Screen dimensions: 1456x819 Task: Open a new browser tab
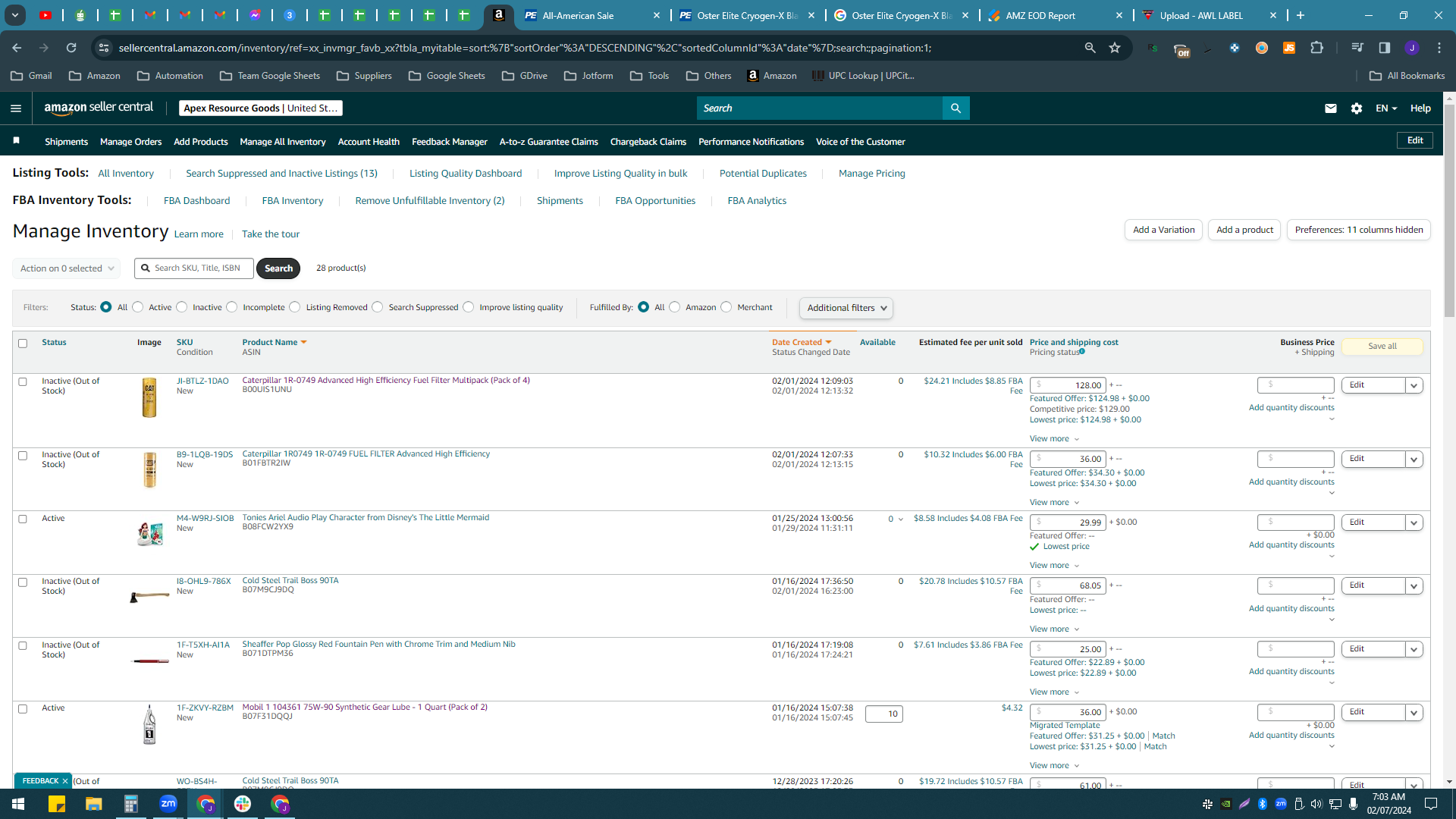click(x=1301, y=15)
